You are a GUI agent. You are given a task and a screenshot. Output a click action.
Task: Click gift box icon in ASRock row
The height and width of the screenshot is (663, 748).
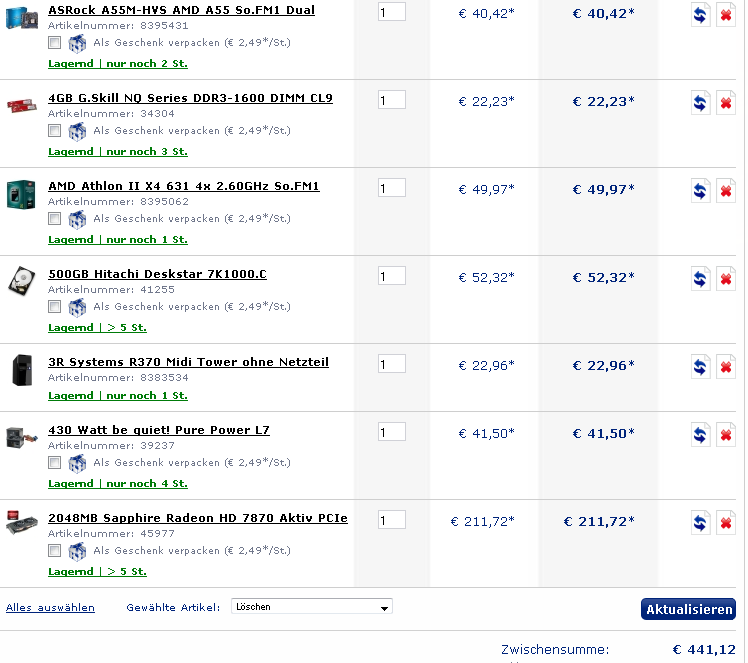point(77,43)
